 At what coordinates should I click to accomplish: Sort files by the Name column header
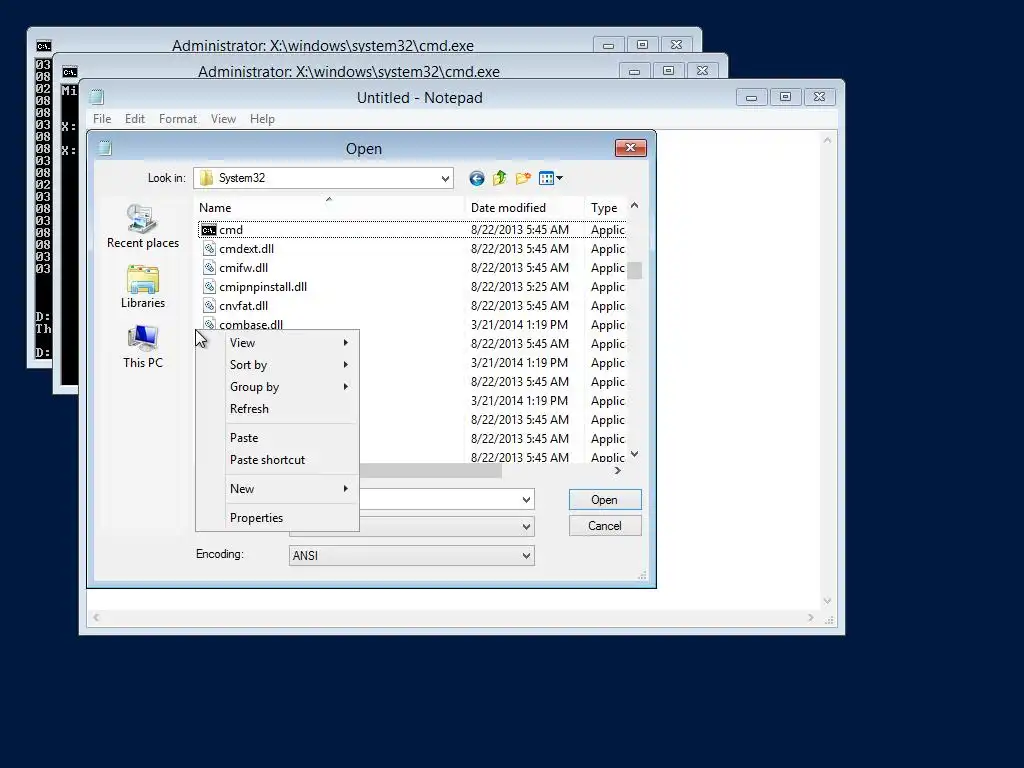click(328, 208)
